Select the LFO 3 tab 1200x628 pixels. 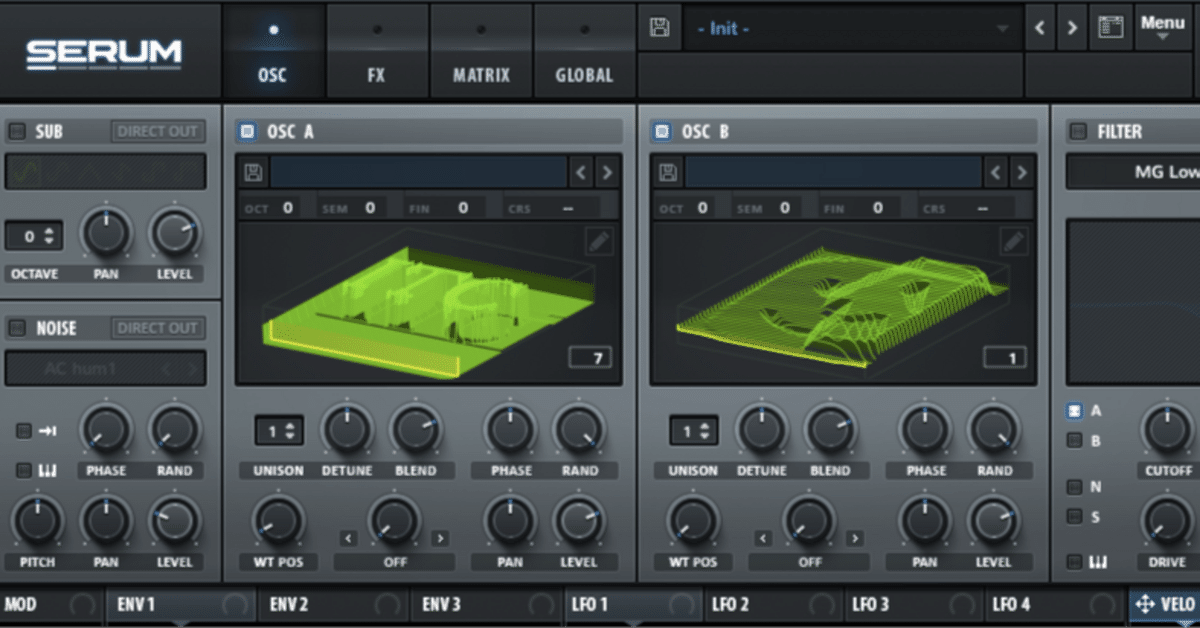(x=912, y=604)
